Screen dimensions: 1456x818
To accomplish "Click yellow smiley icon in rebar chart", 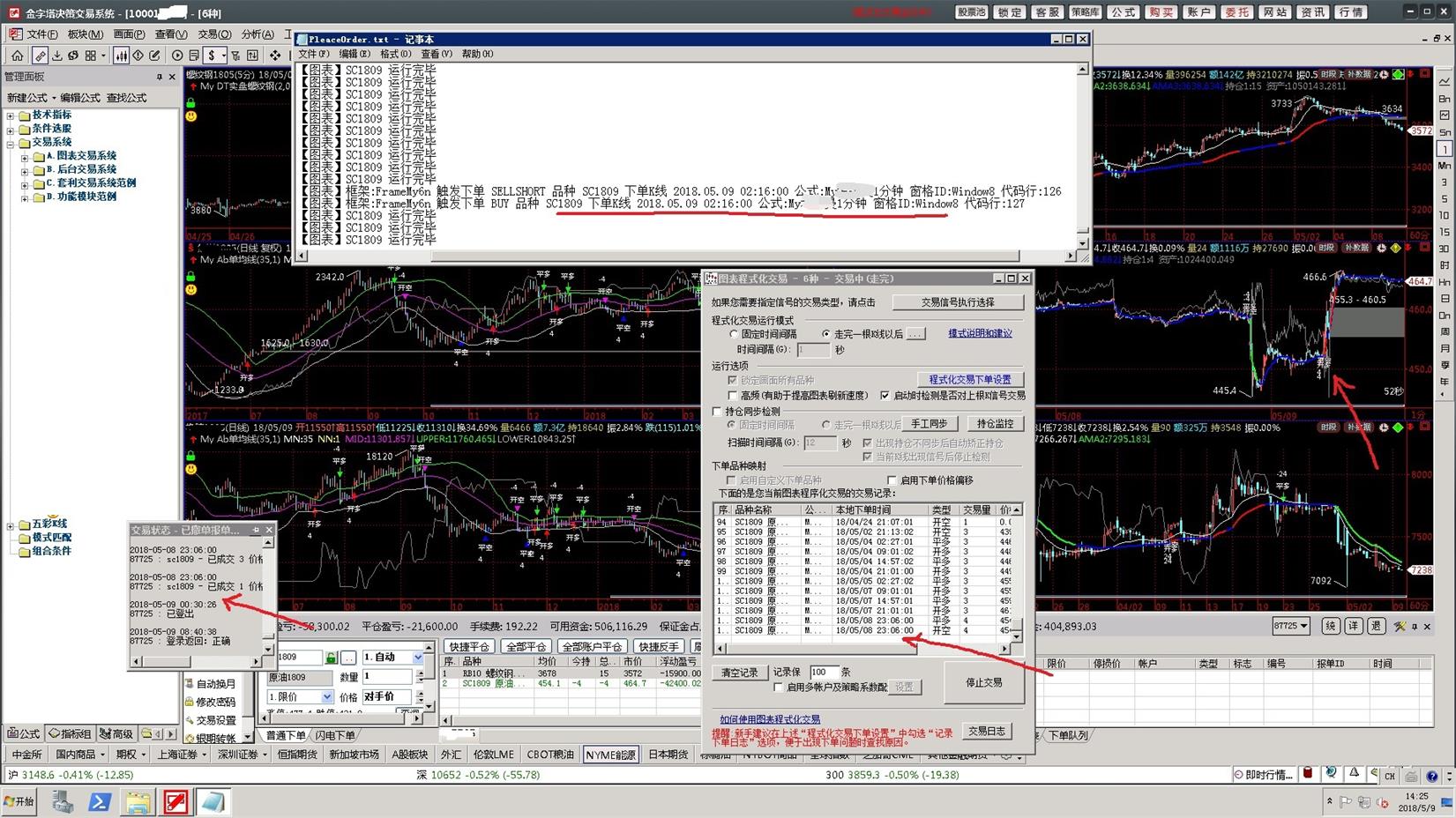I will pos(190,116).
